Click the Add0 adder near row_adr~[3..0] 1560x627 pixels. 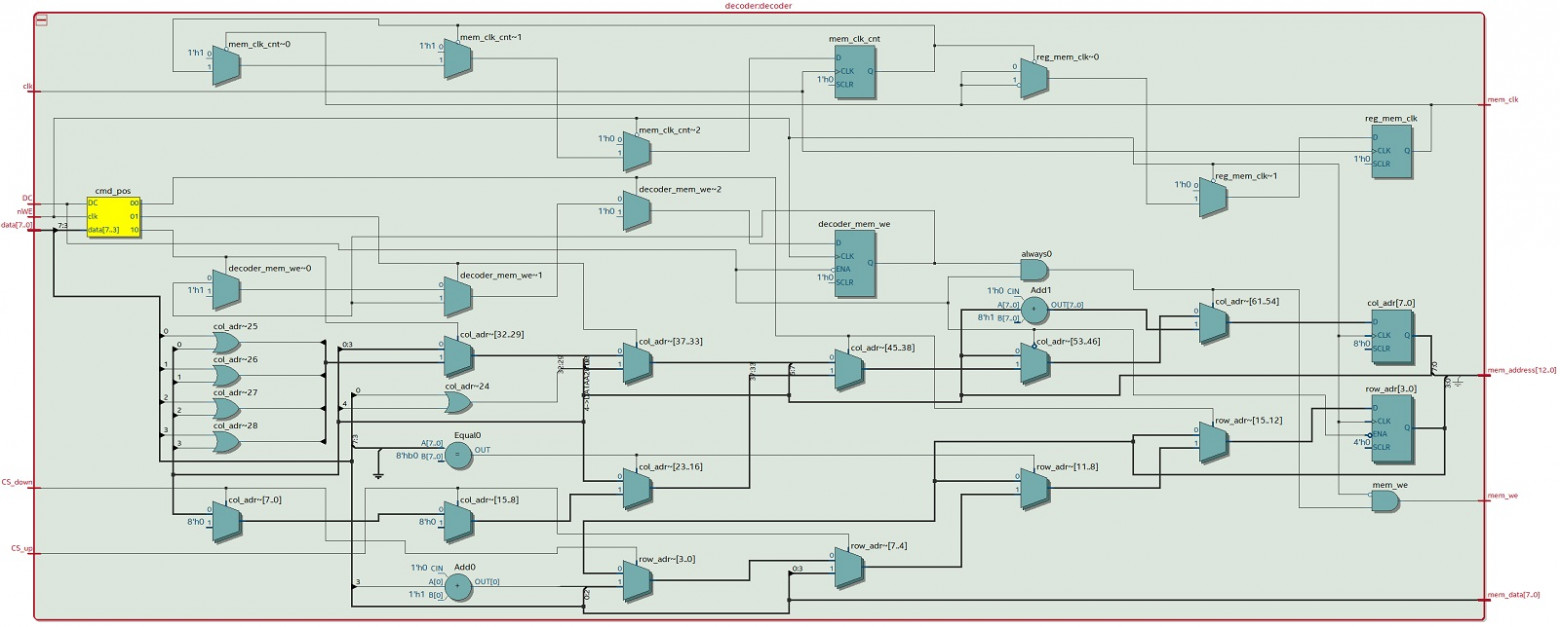coord(459,586)
